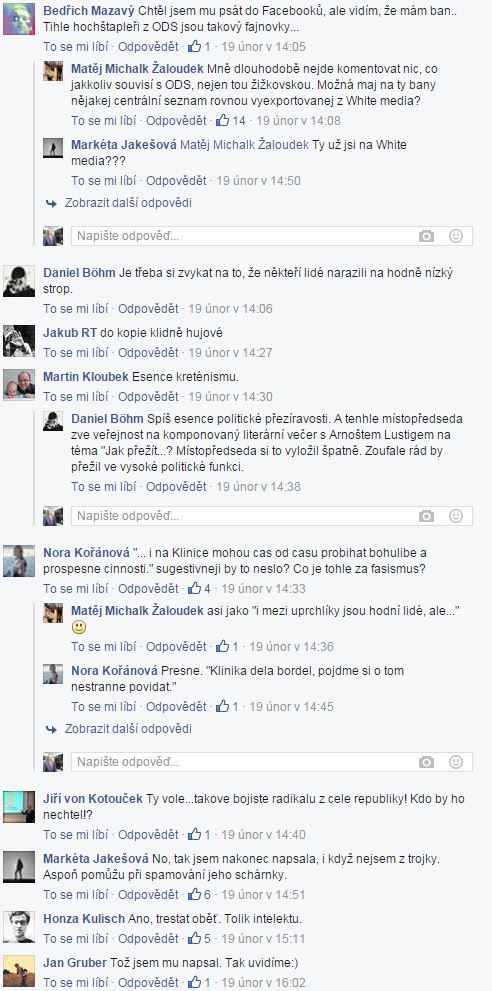This screenshot has height=991, width=492.
Task: Open emoji picker in last reply box
Action: pyautogui.click(x=455, y=762)
